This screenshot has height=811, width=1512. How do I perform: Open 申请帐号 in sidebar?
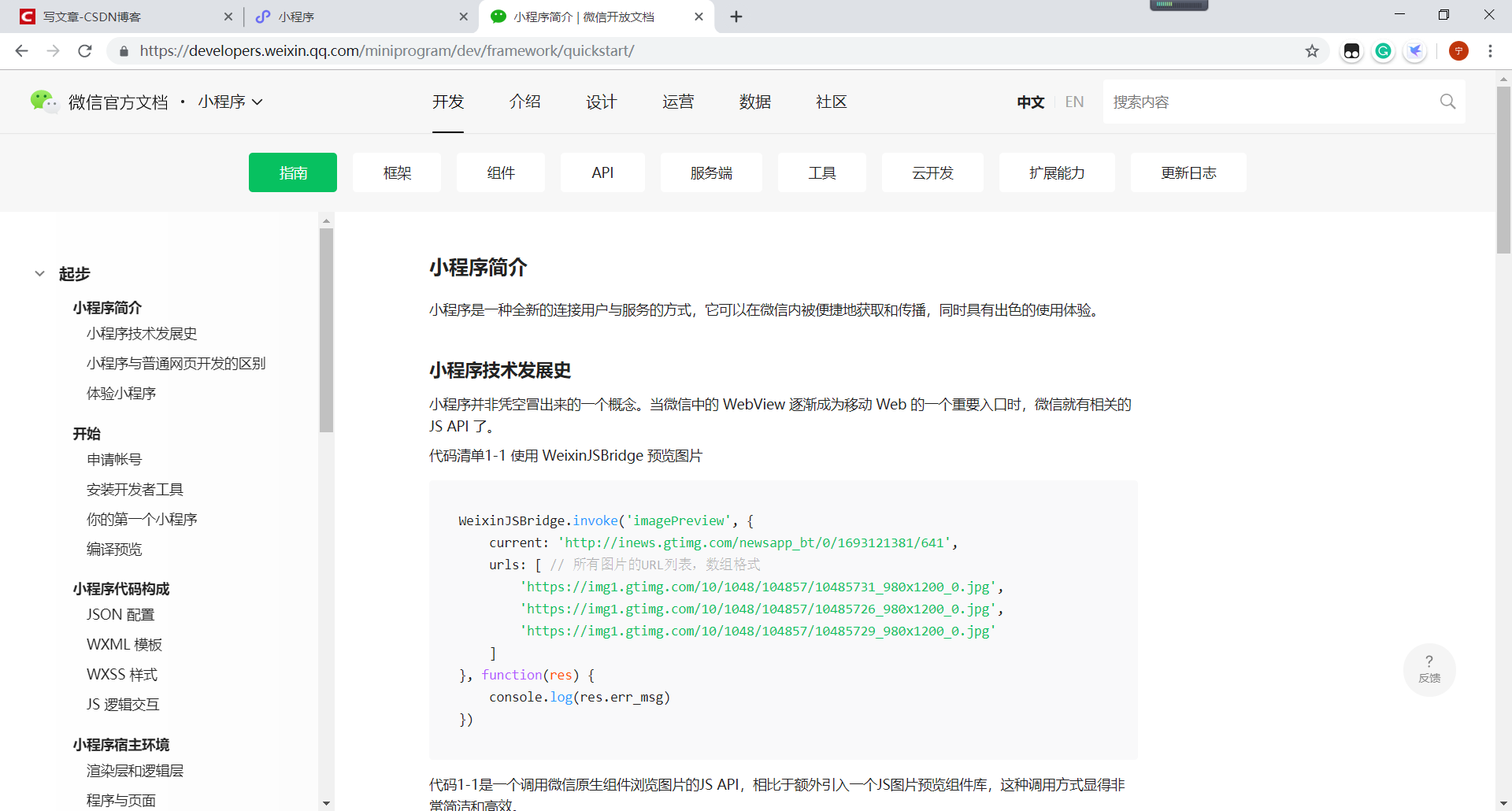tap(114, 460)
